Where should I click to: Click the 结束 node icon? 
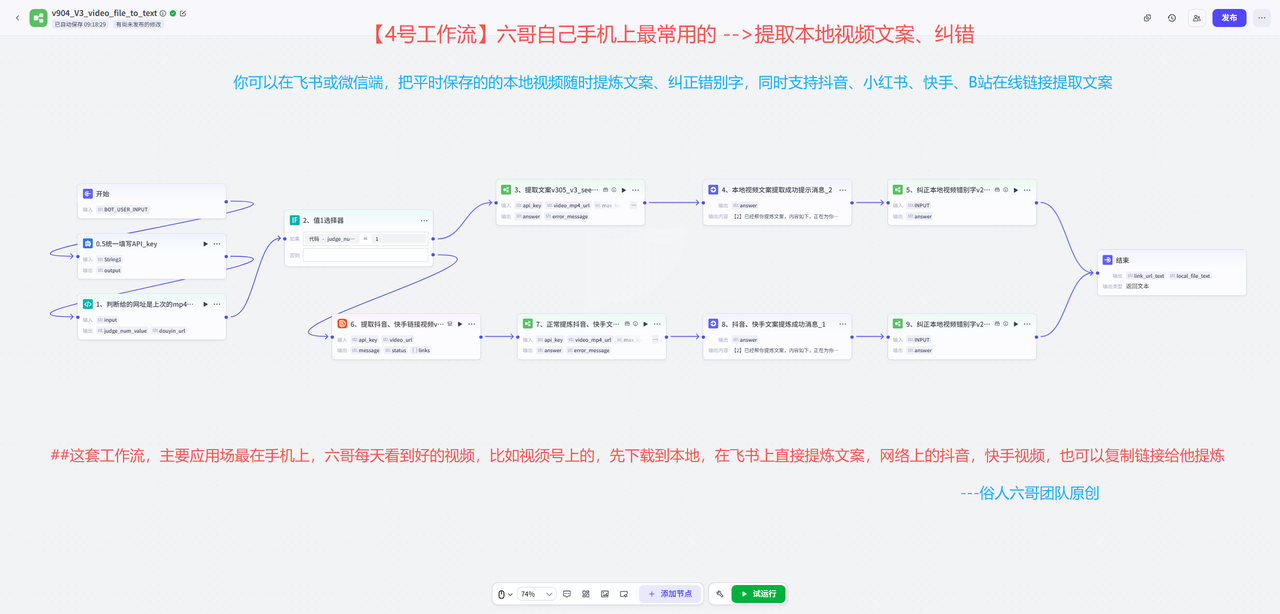[x=1108, y=259]
